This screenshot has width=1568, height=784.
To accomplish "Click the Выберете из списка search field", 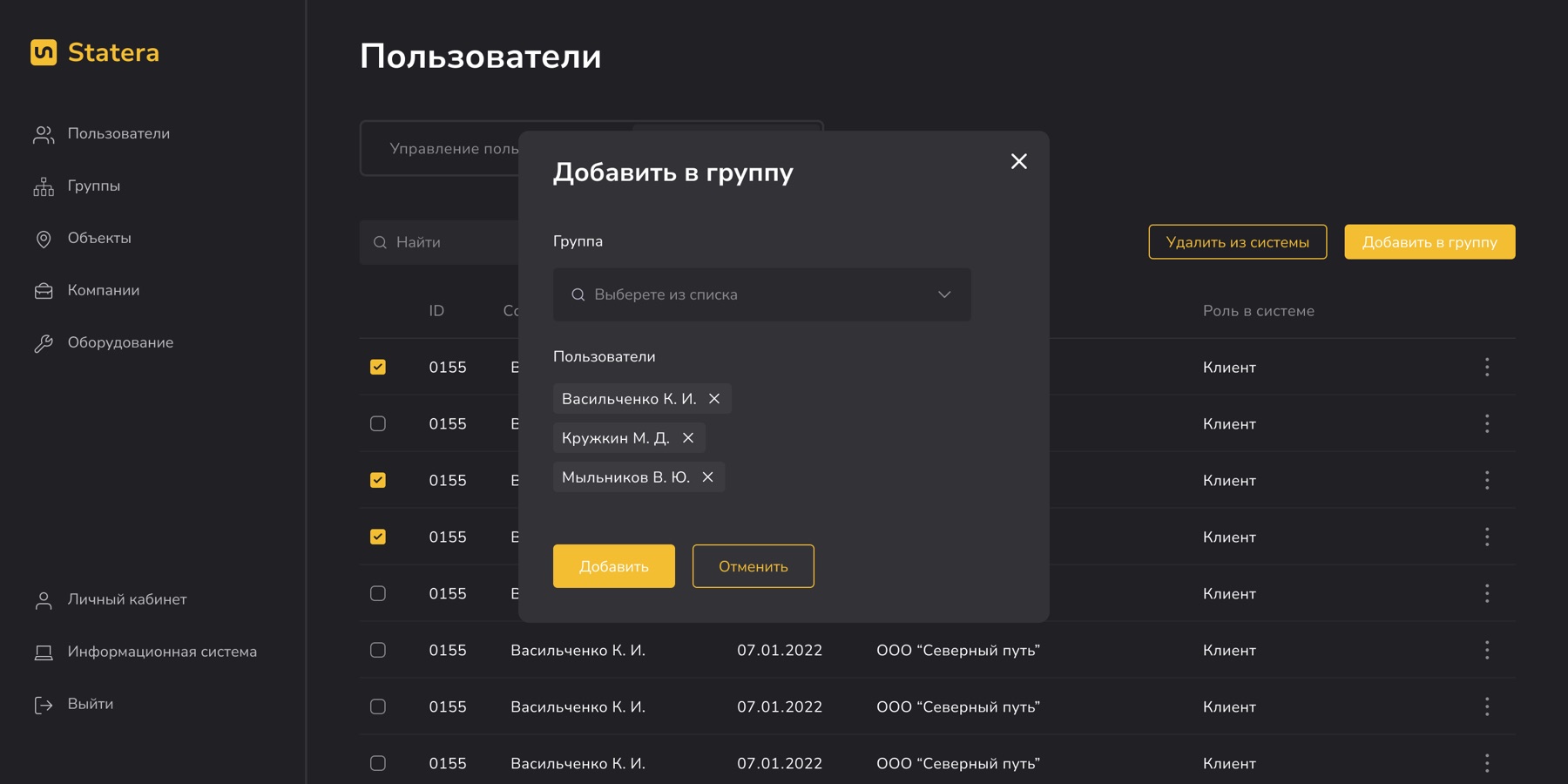I will [x=762, y=294].
